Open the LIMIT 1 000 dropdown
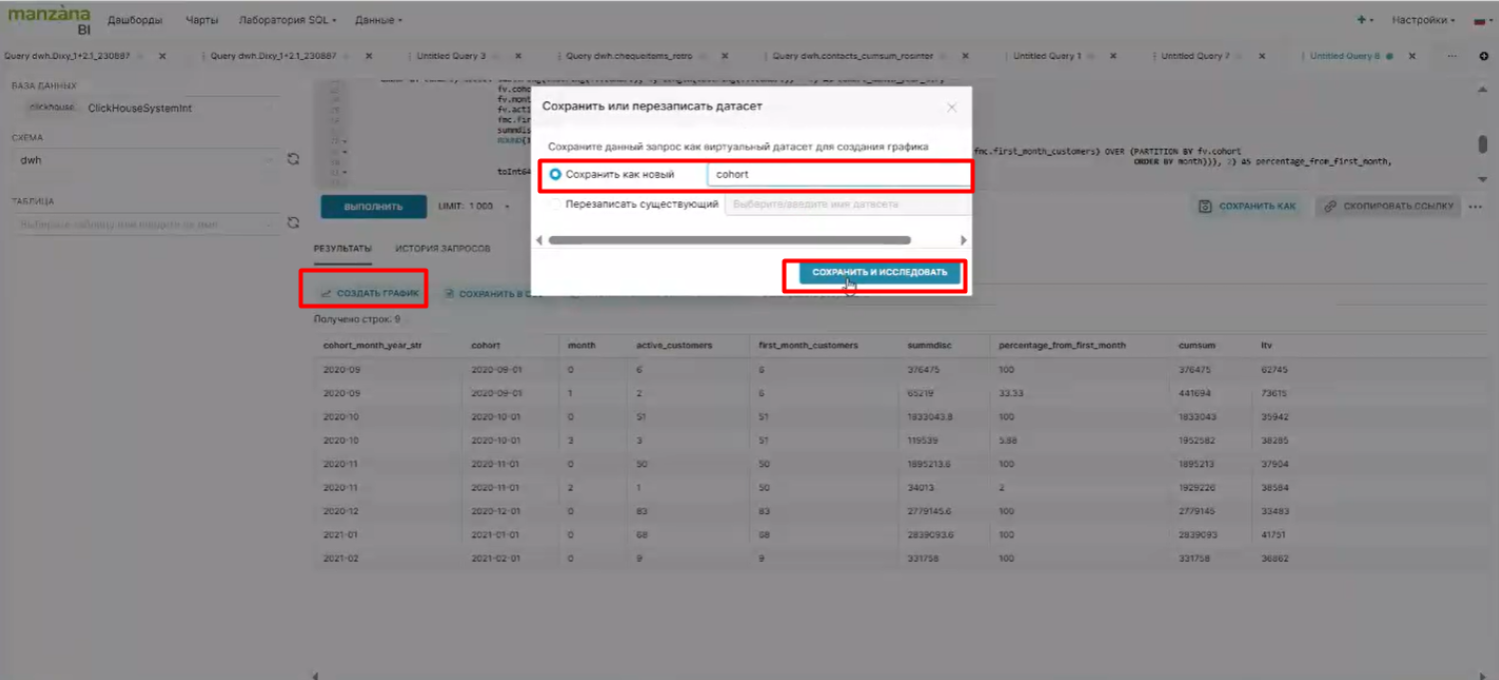The image size is (1499, 680). (x=473, y=207)
